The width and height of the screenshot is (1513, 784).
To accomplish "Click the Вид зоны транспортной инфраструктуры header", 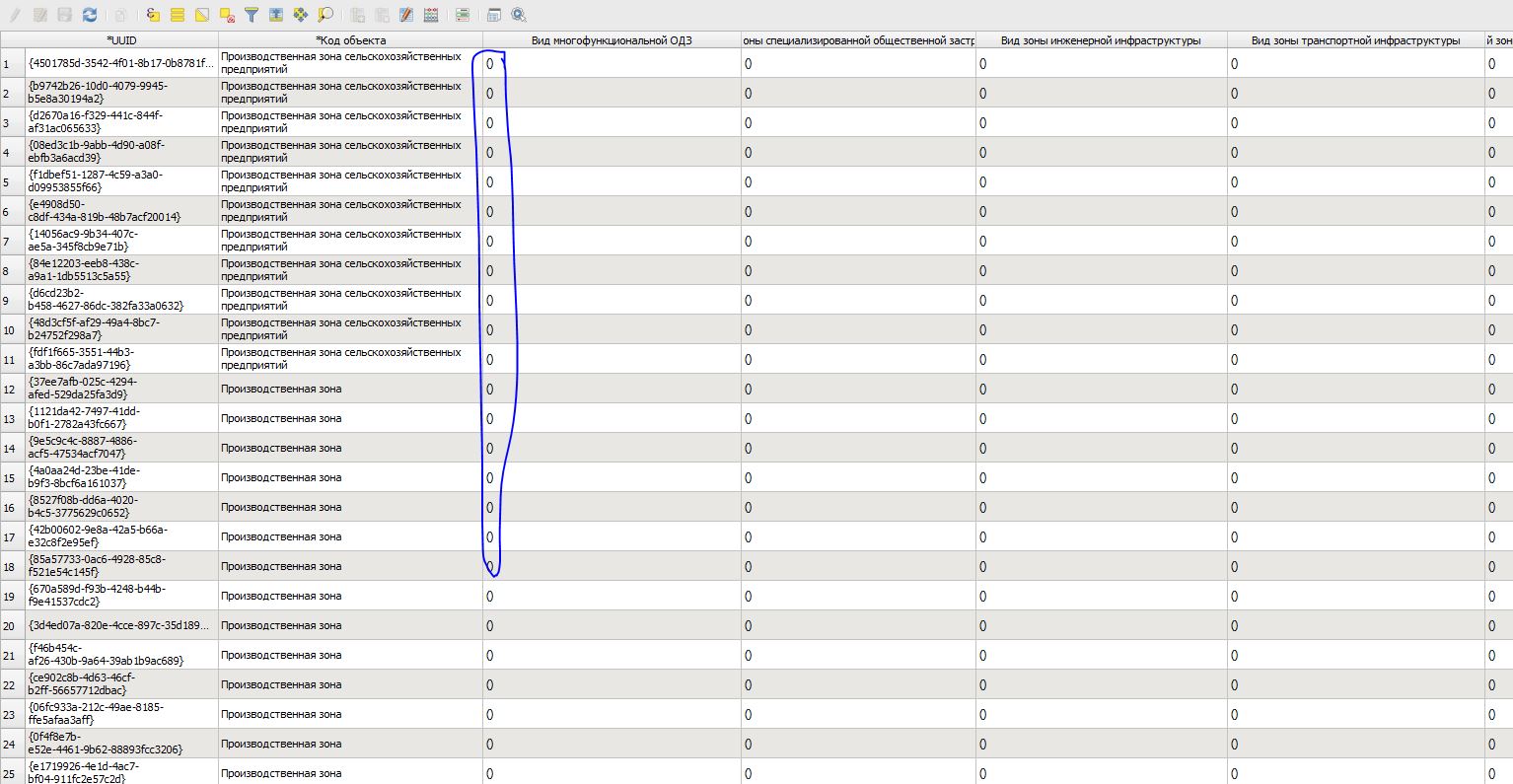I will (x=1355, y=40).
